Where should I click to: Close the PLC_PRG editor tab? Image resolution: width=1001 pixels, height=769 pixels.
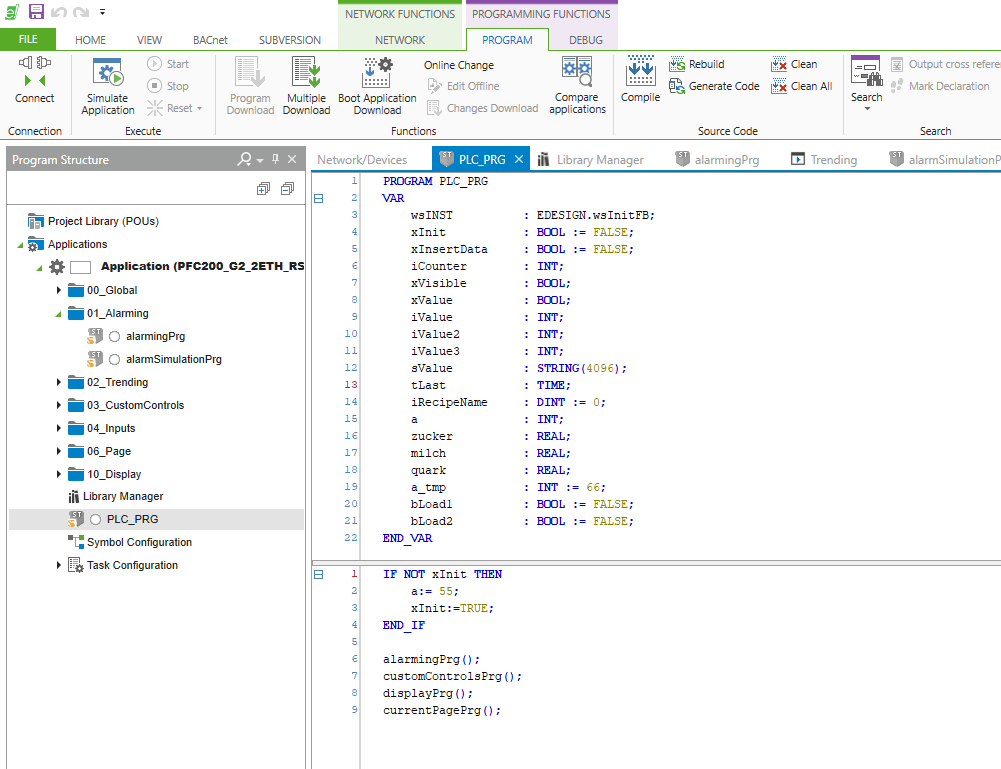point(519,160)
